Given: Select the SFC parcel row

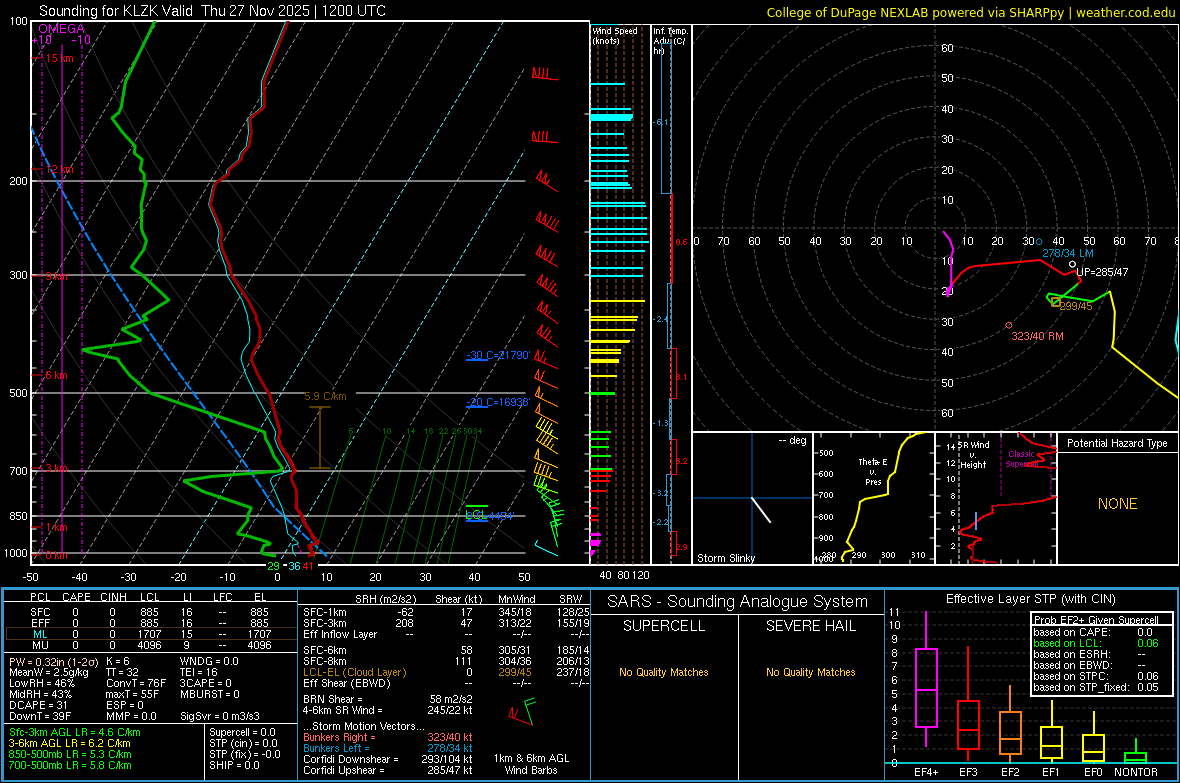Looking at the screenshot, I should point(151,612).
